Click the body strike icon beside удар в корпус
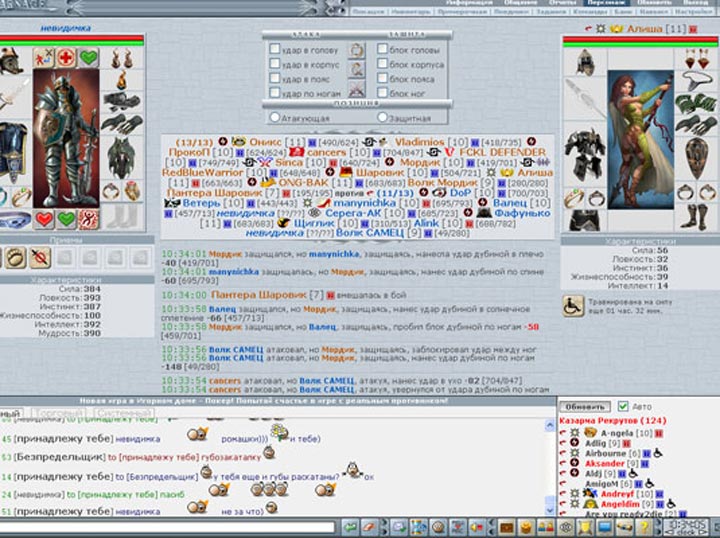This screenshot has height=538, width=720. [x=356, y=70]
